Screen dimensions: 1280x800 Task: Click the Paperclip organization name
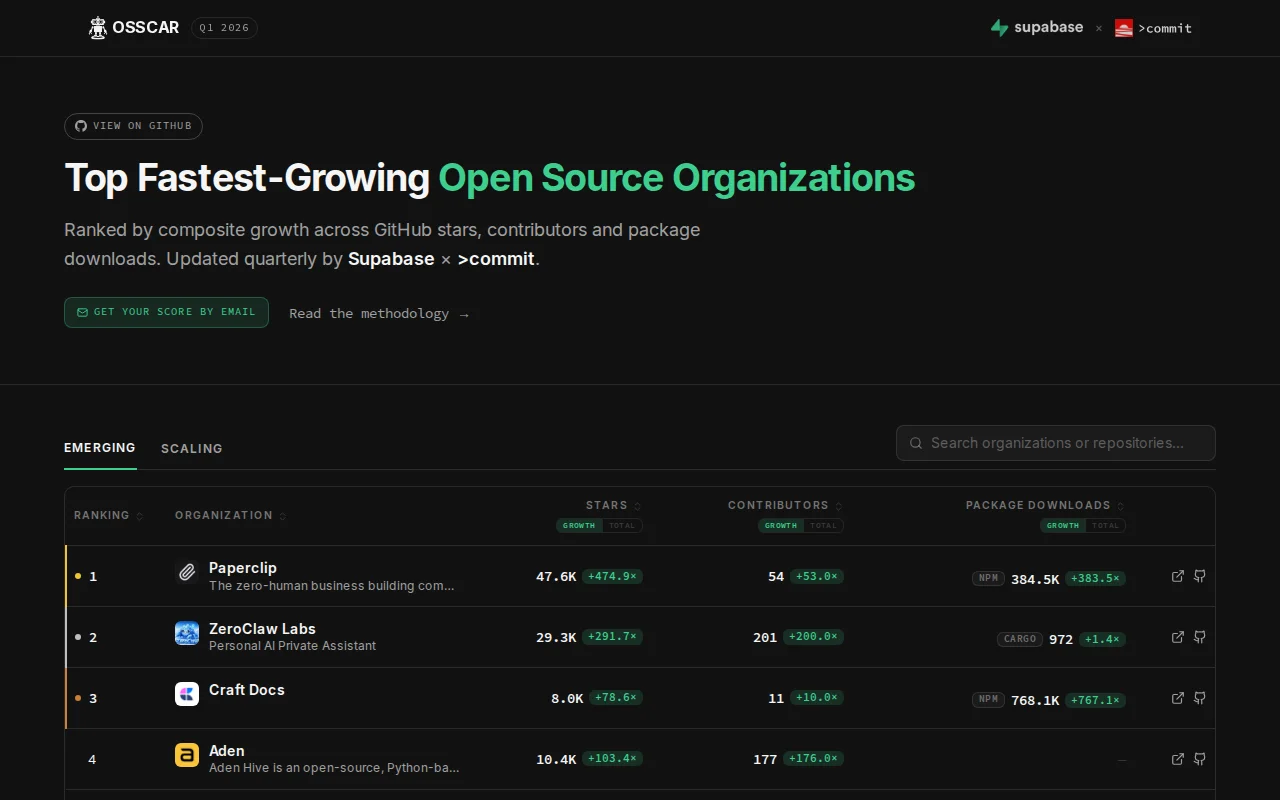[243, 567]
